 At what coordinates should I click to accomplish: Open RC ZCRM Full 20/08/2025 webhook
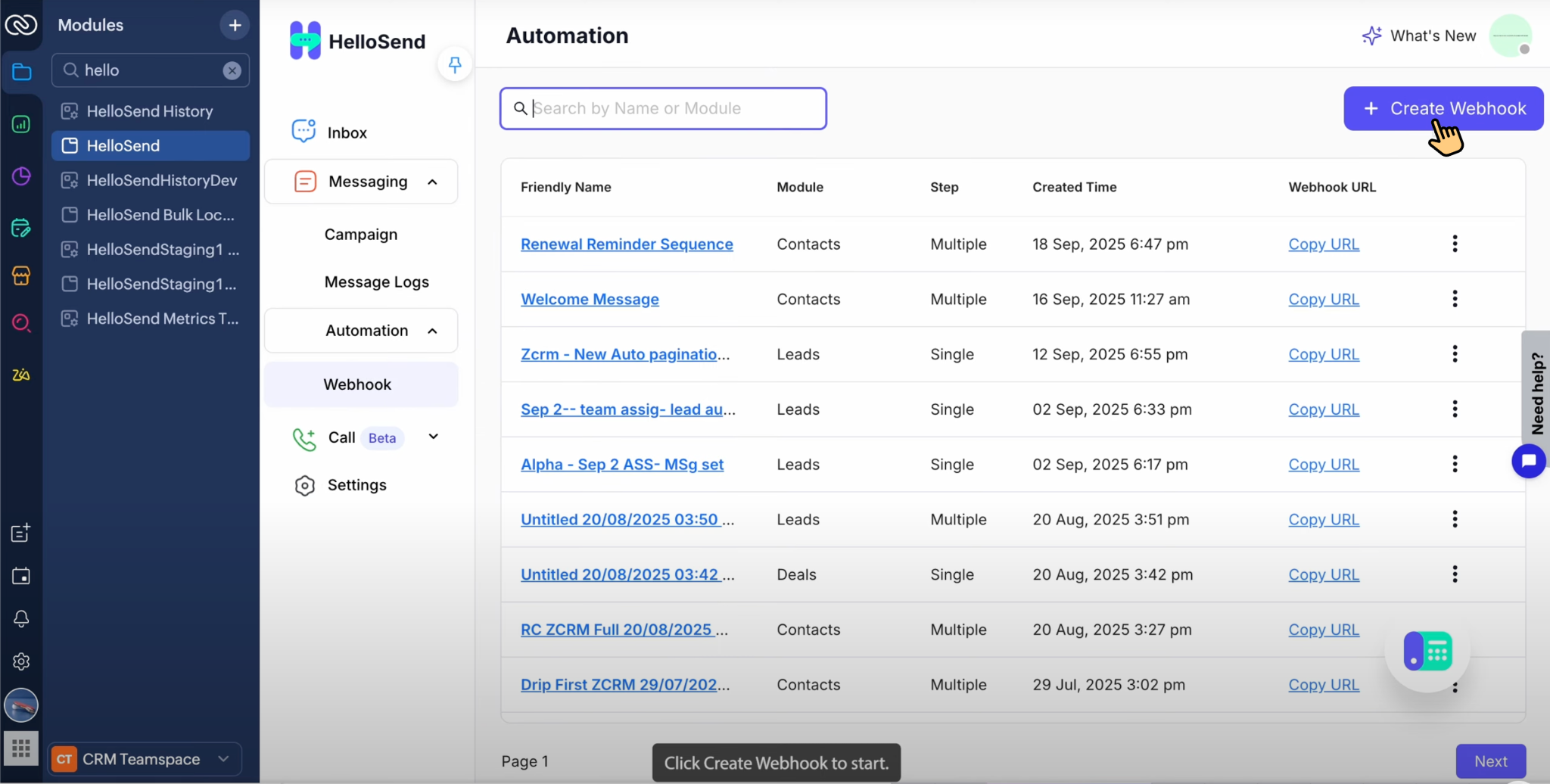pos(624,630)
